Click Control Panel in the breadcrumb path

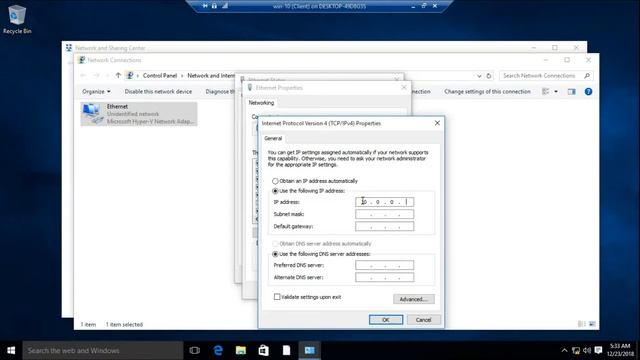[x=160, y=76]
